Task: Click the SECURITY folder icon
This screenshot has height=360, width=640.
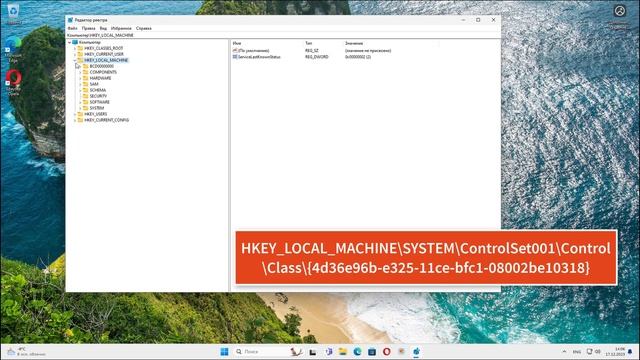Action: point(85,96)
